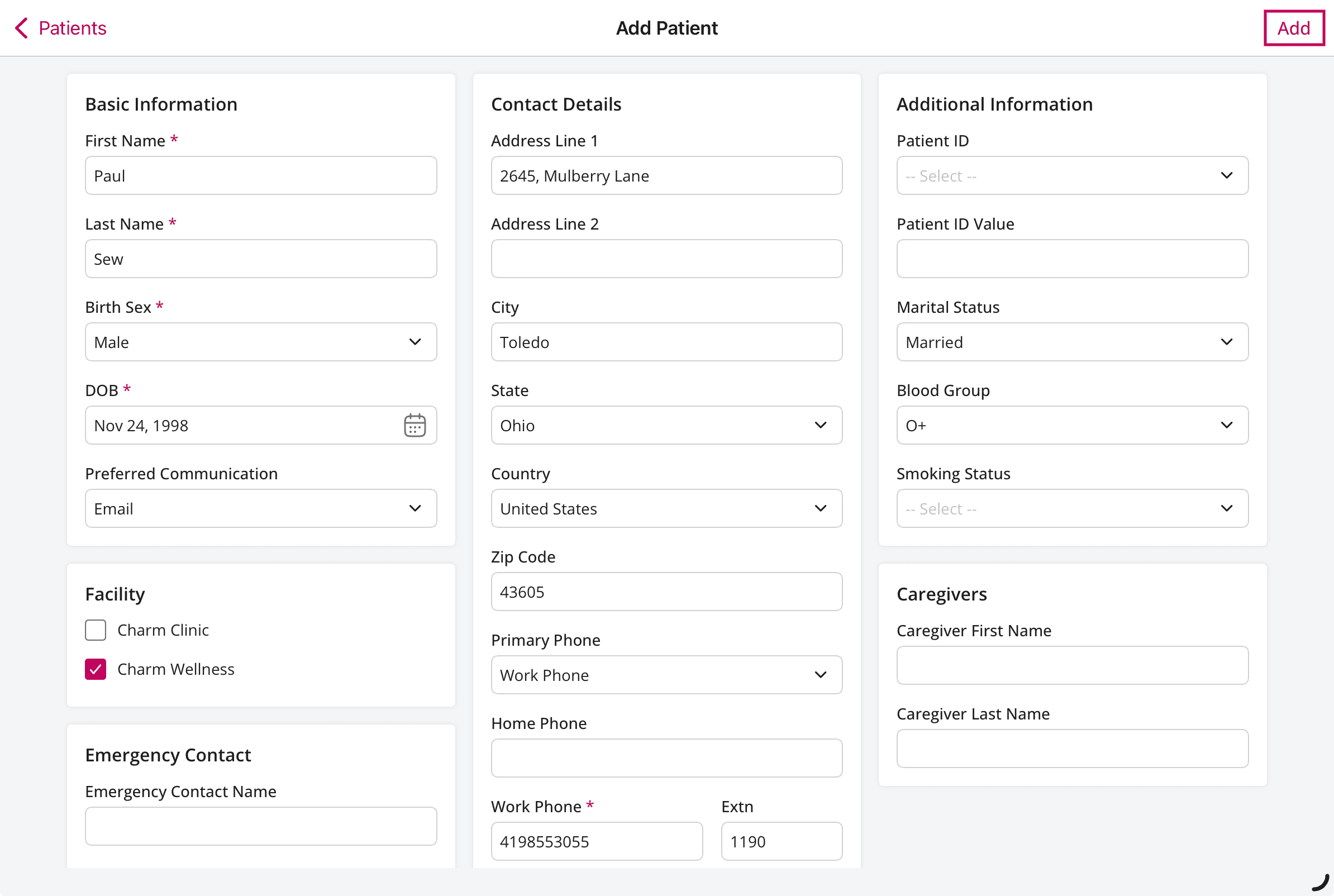Go back via the Patients link

click(x=72, y=27)
